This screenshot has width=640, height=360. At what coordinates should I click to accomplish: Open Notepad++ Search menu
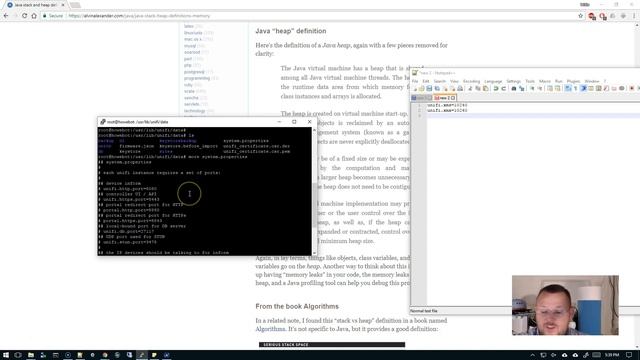point(440,81)
